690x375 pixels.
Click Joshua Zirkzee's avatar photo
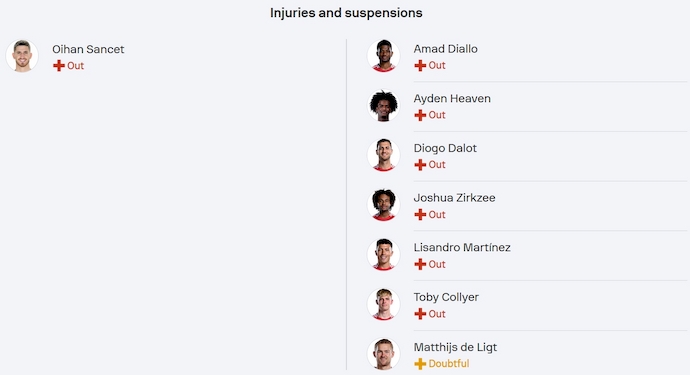pos(383,205)
